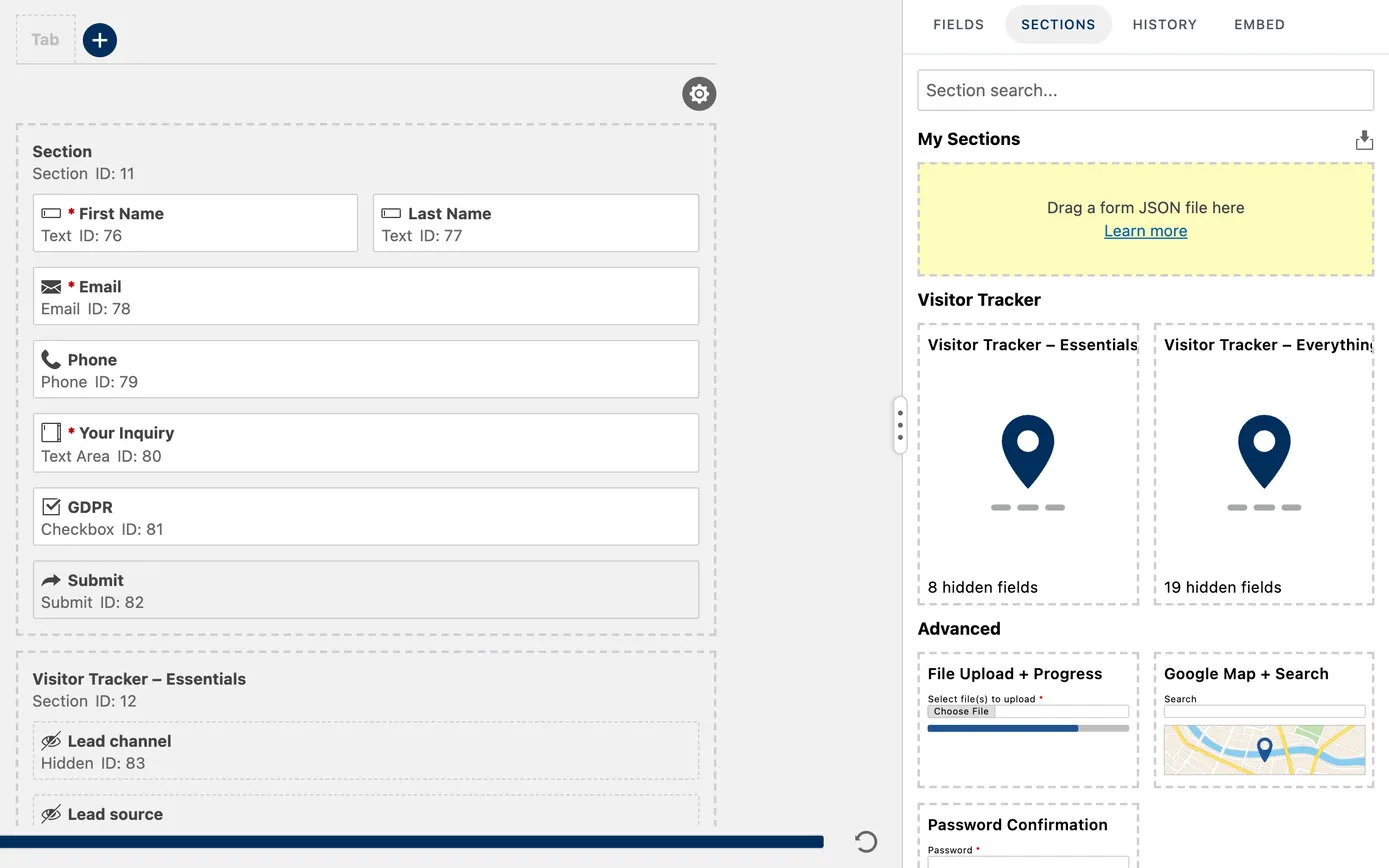Image resolution: width=1389 pixels, height=868 pixels.
Task: Click the GDPR checkbox field icon
Action: click(x=51, y=507)
